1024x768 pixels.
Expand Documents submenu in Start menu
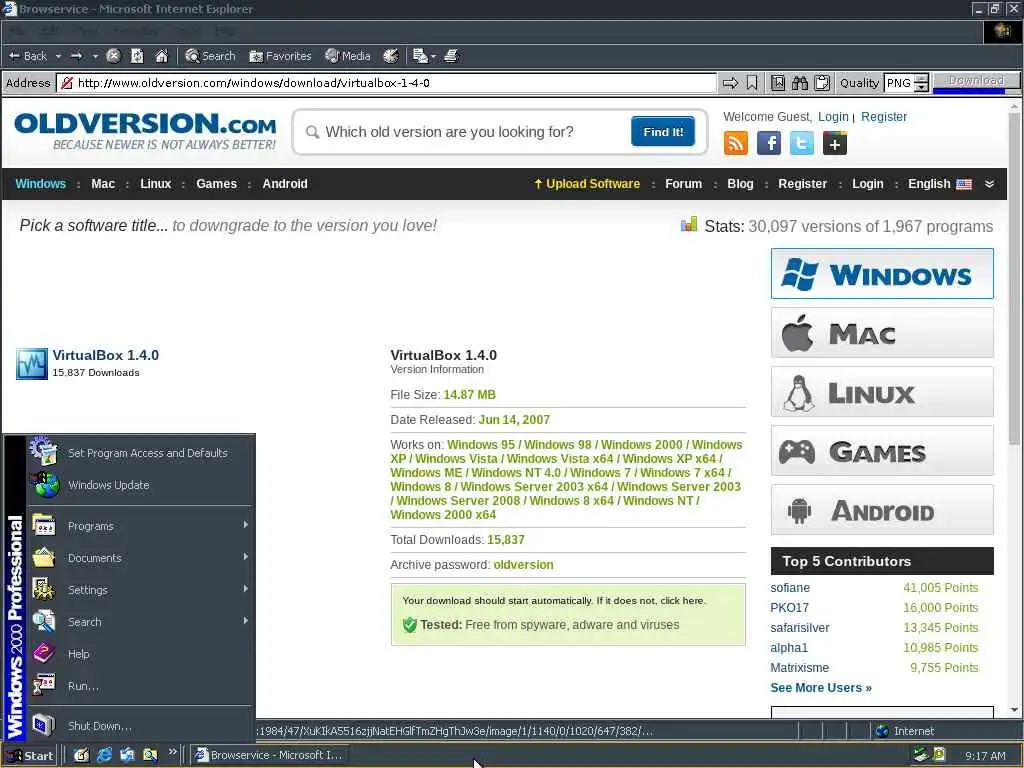[140, 558]
